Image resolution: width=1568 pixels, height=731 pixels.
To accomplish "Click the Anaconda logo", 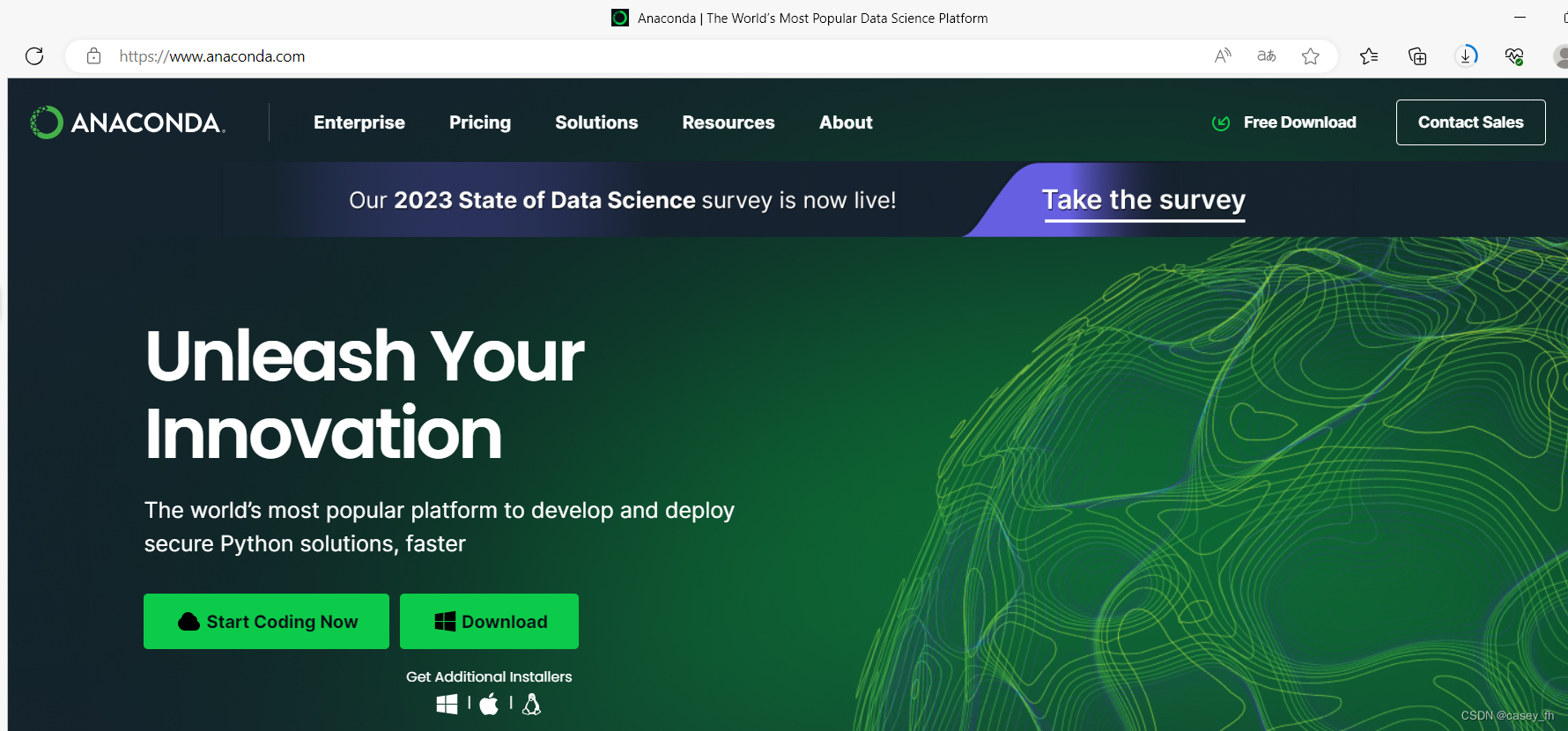I will point(128,122).
